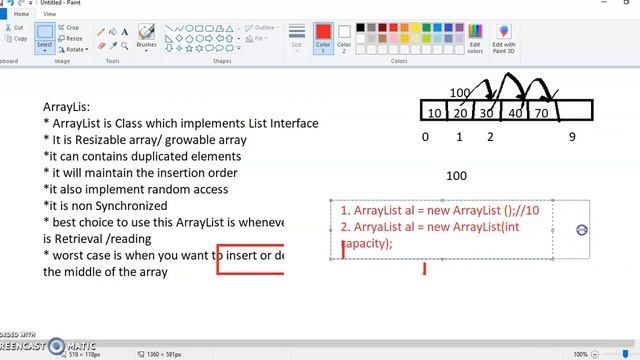The width and height of the screenshot is (640, 360).
Task: Click the blue circular handle beside text box
Action: tap(582, 230)
